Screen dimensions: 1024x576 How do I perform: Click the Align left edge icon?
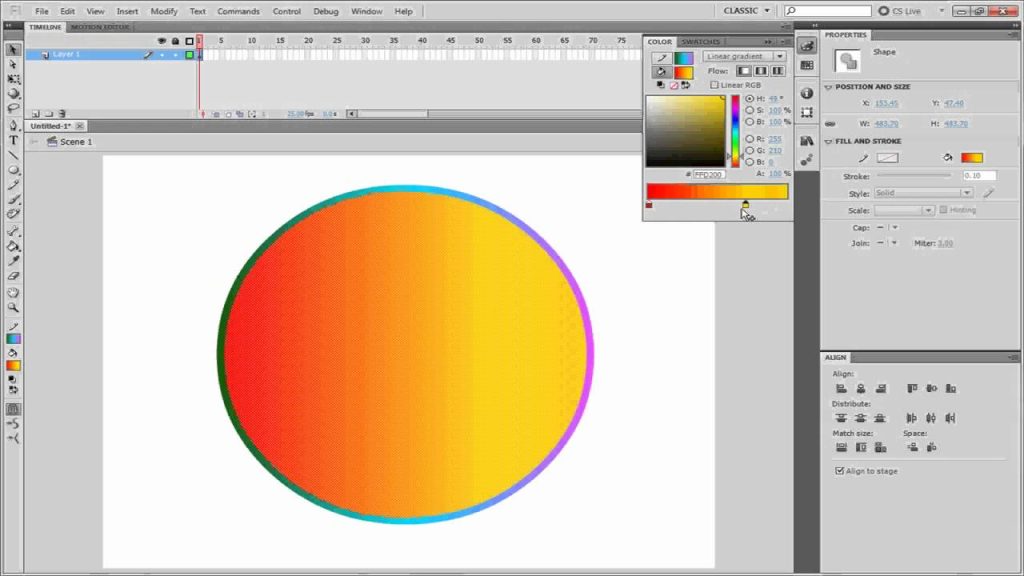841,389
